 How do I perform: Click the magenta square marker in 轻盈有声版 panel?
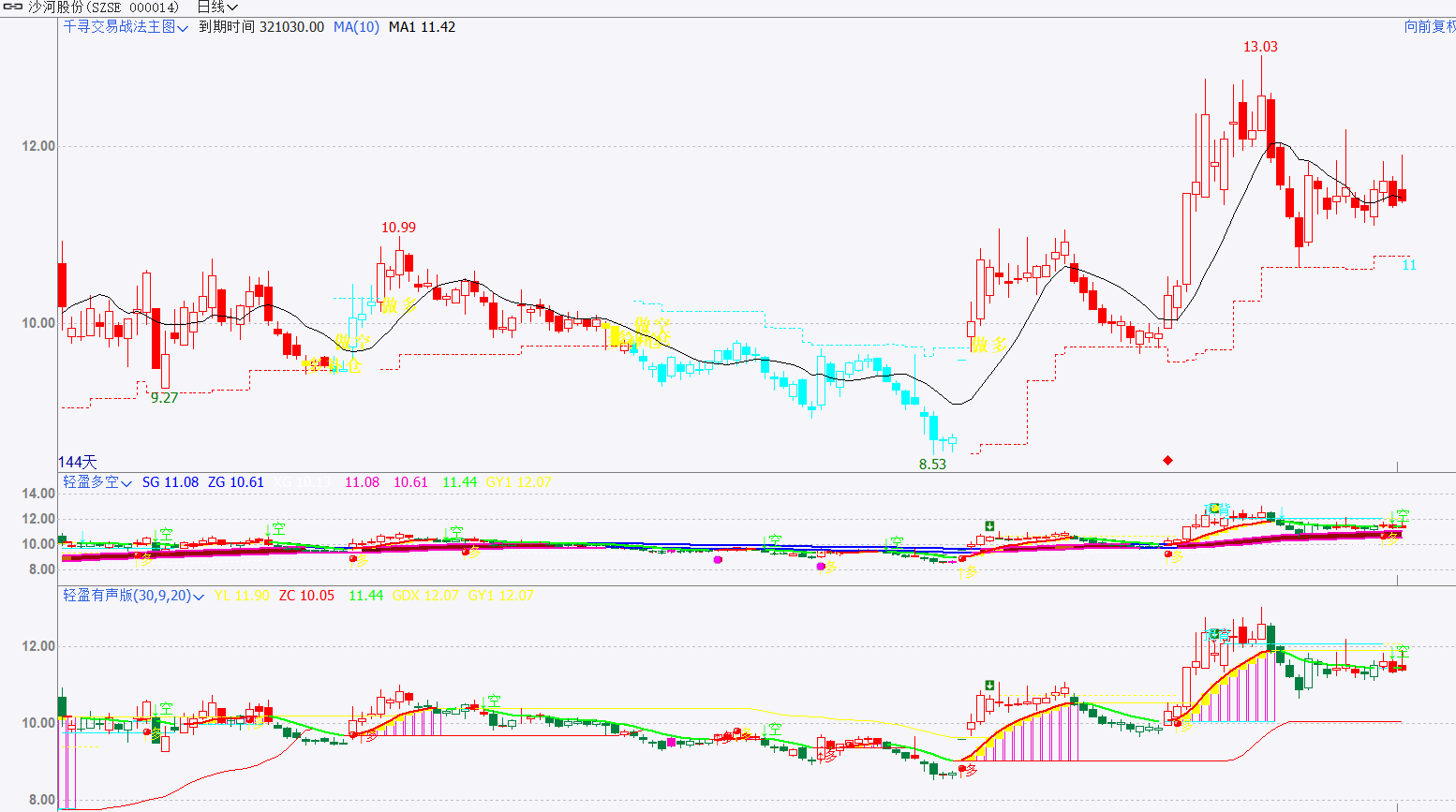click(x=671, y=742)
